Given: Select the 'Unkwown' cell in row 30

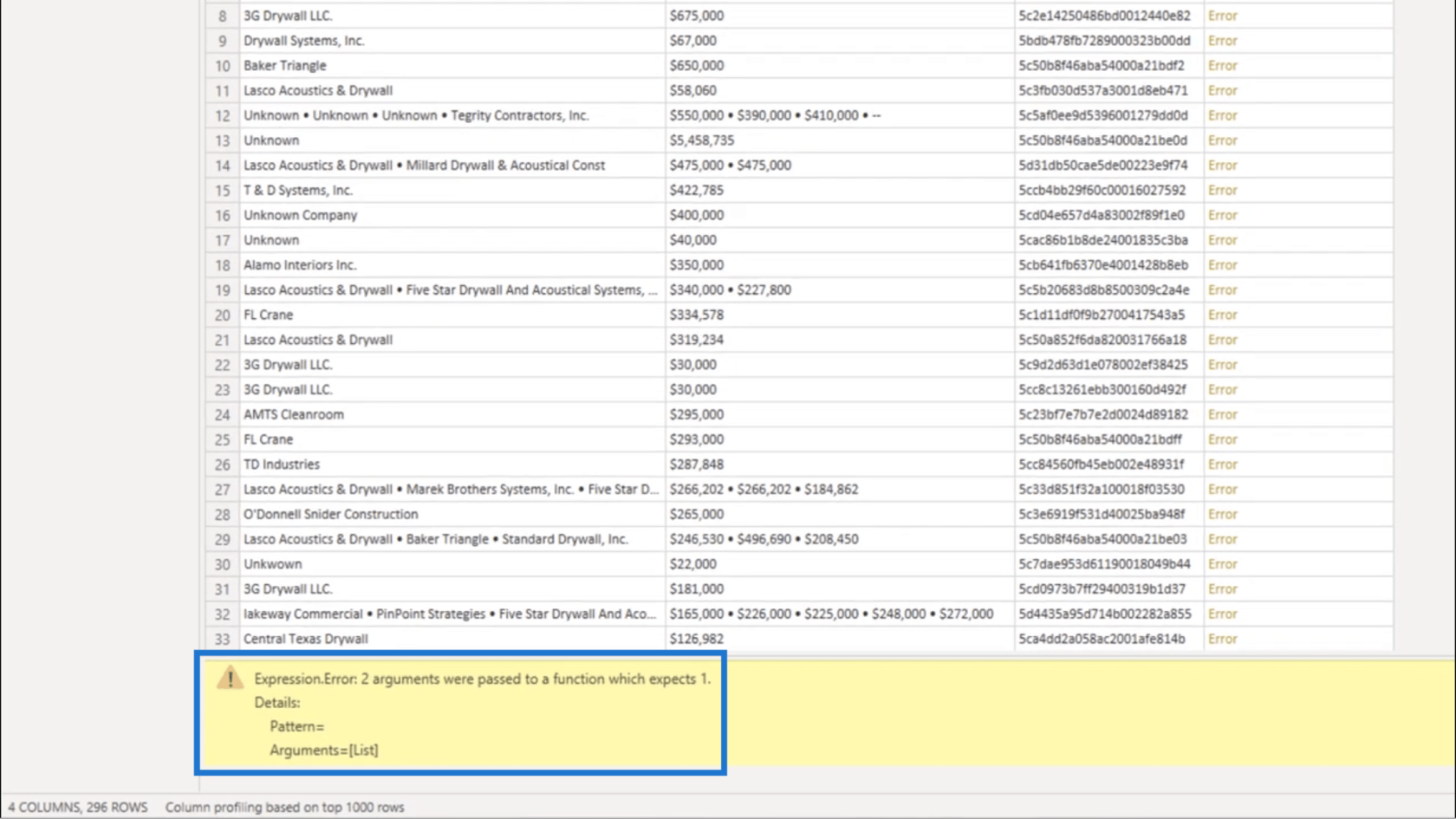Looking at the screenshot, I should click(x=452, y=564).
